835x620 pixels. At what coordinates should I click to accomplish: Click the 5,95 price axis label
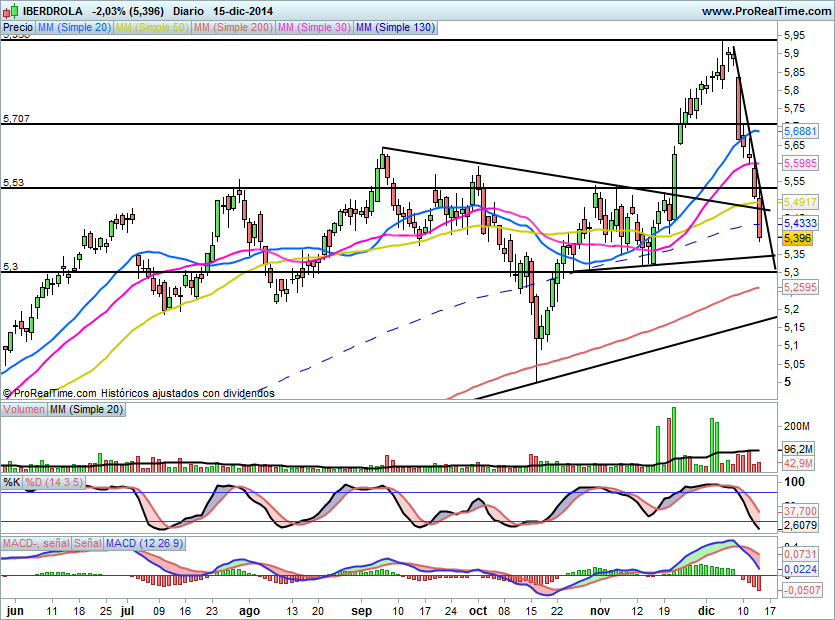tap(794, 35)
